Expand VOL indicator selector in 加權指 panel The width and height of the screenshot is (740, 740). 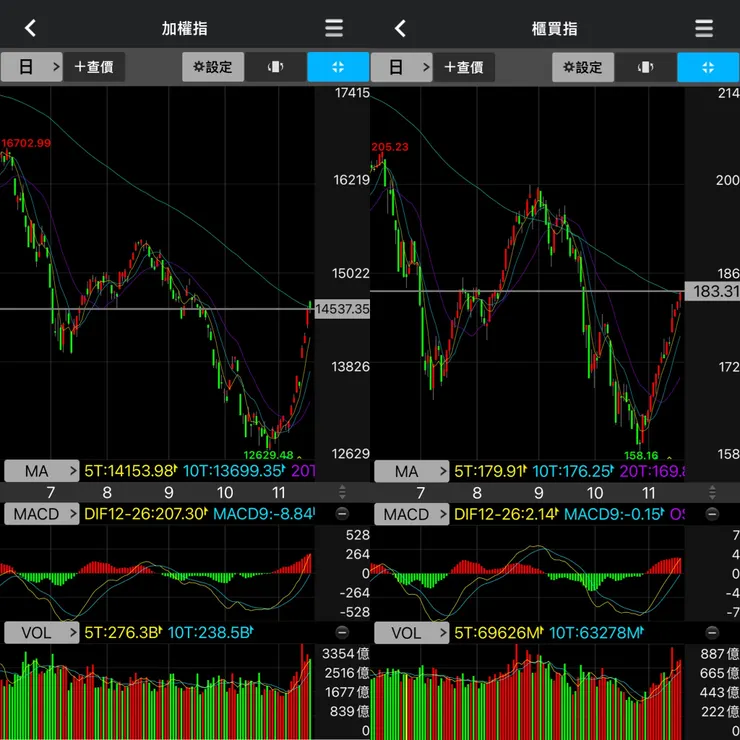42,632
